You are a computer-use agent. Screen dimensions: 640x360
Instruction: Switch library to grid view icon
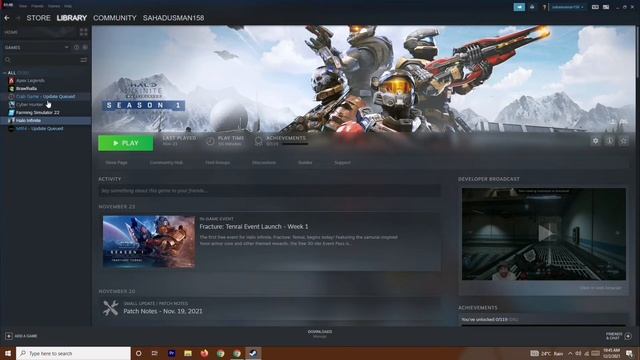tap(84, 32)
